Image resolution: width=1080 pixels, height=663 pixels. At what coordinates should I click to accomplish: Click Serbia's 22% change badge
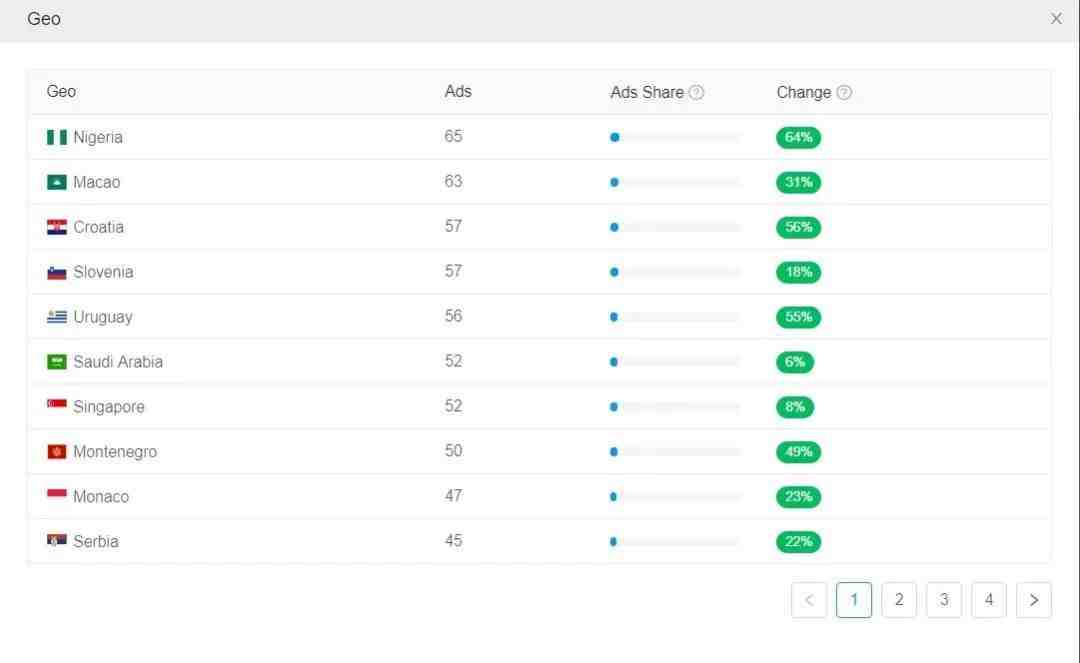798,542
